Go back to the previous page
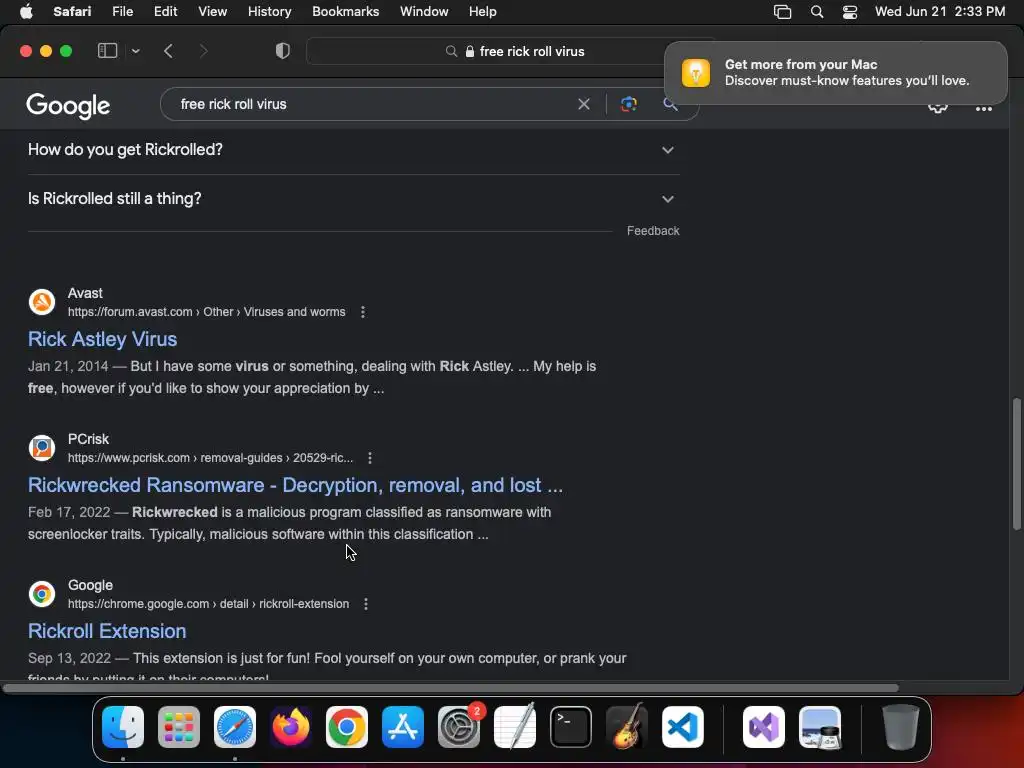This screenshot has height=768, width=1024. pos(168,51)
